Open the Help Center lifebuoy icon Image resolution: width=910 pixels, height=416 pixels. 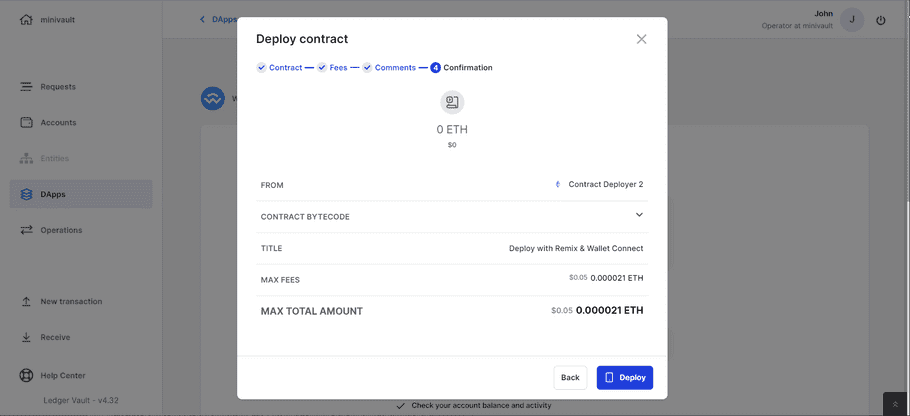[27, 375]
